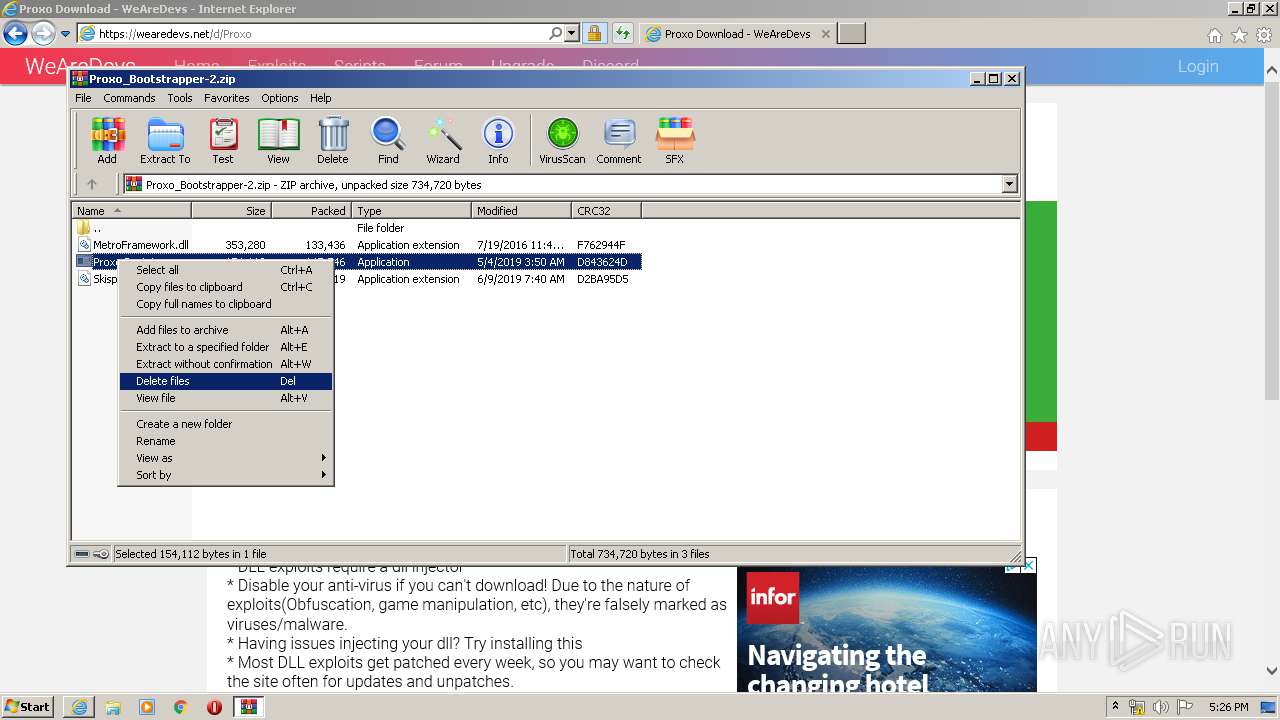Choose View file from context menu

coord(226,398)
